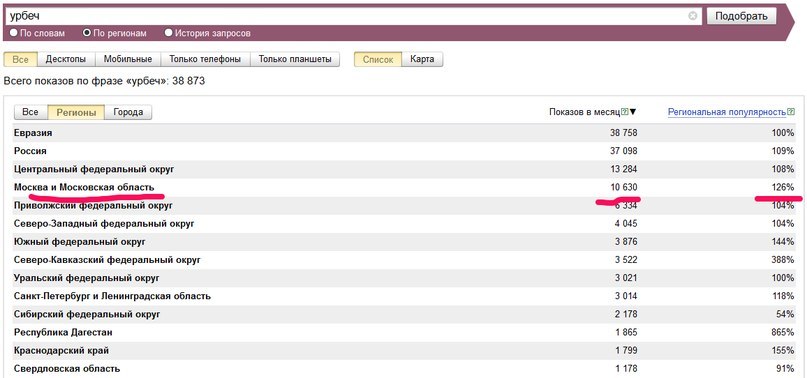This screenshot has width=807, height=378.
Task: Click the 1 178 impressions value
Action: click(x=626, y=369)
